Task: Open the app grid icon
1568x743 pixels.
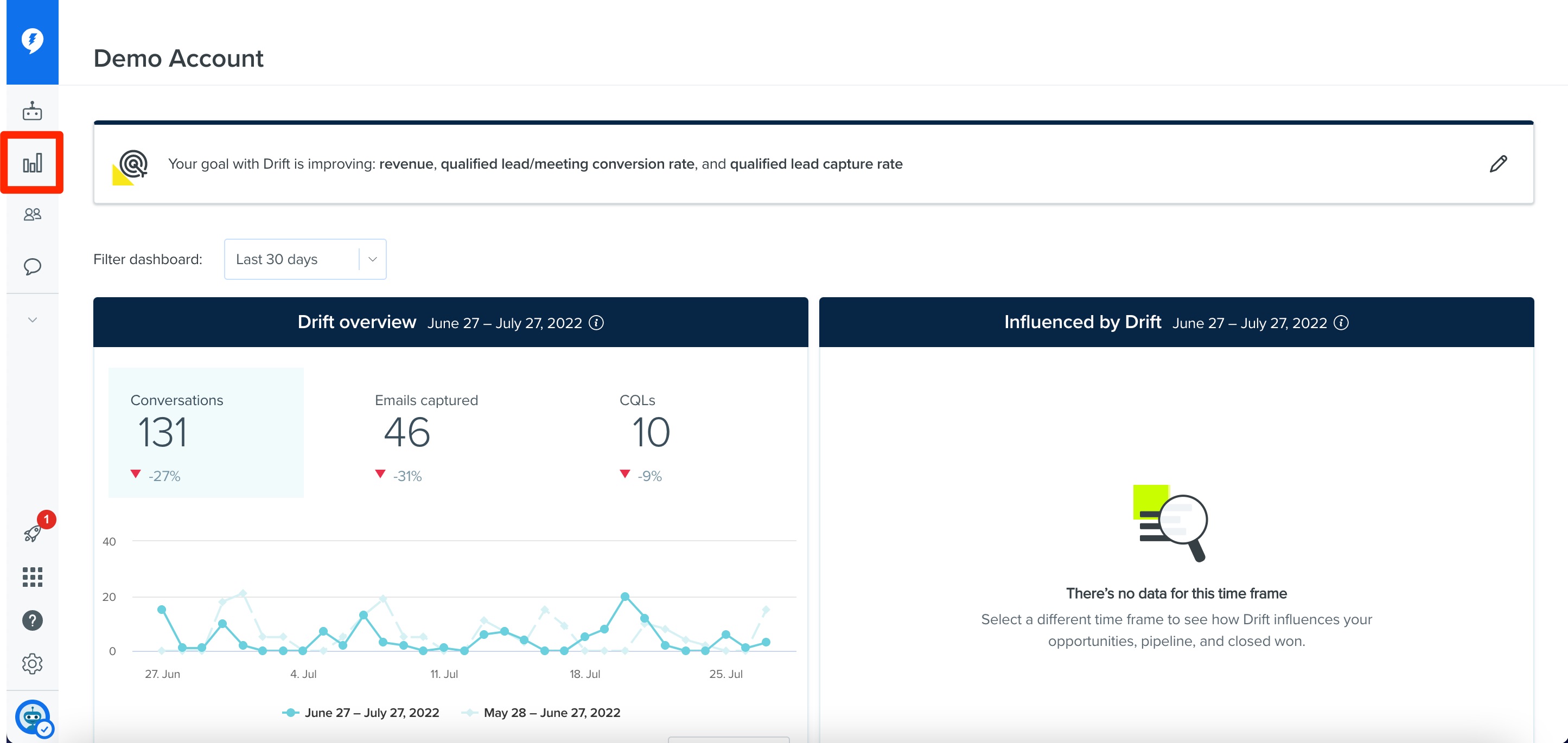Action: 32,577
